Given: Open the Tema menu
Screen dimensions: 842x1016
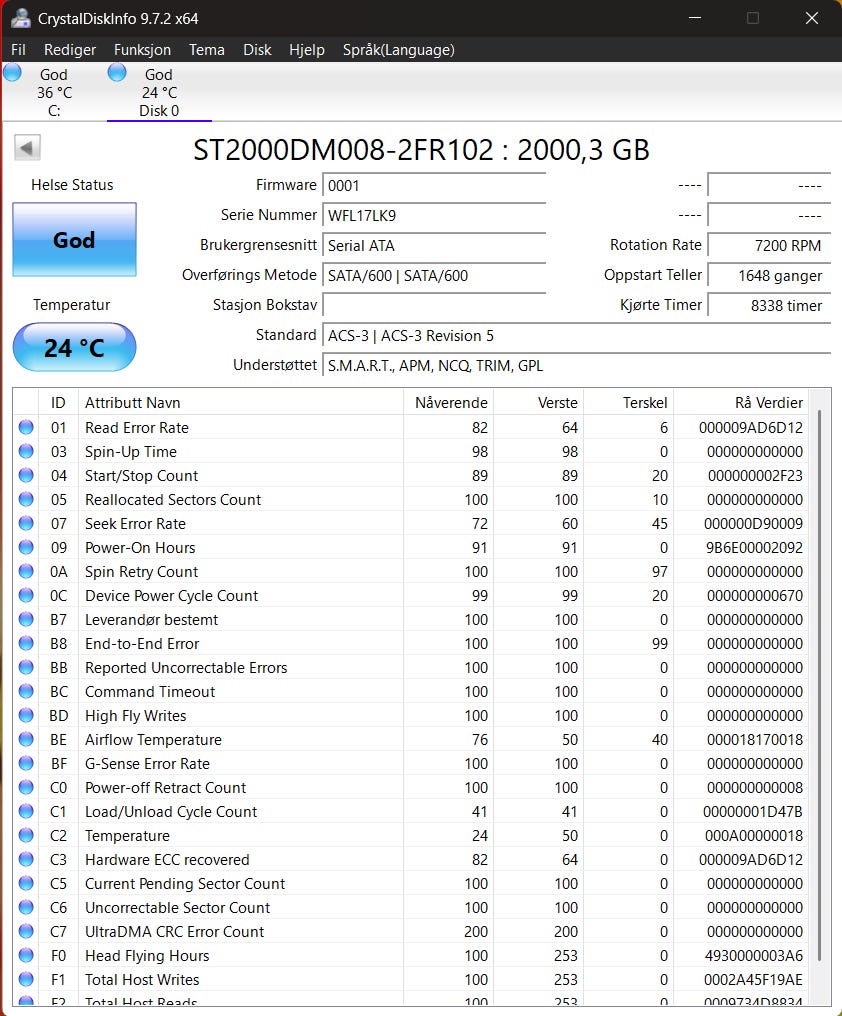Looking at the screenshot, I should (x=206, y=50).
